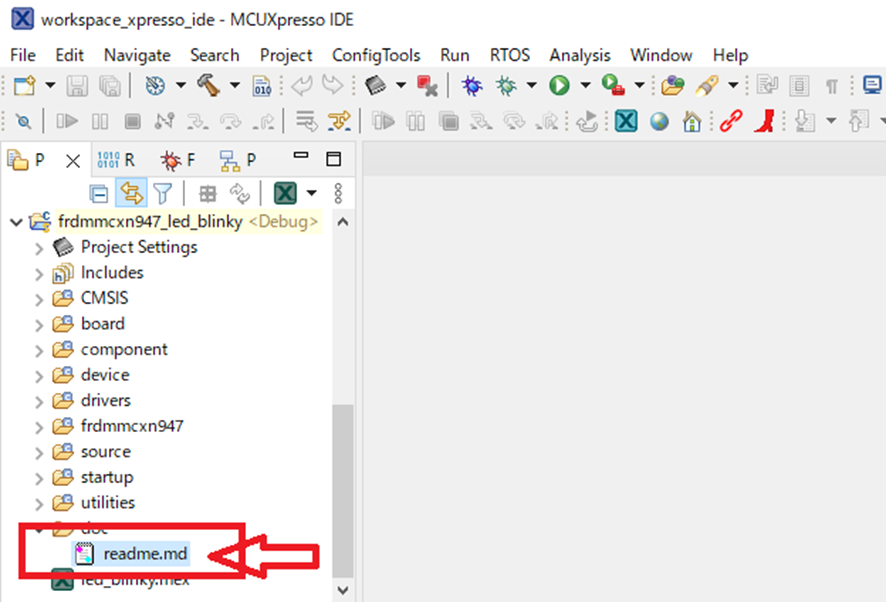886x602 pixels.
Task: Expand the board folder
Action: [x=39, y=325]
